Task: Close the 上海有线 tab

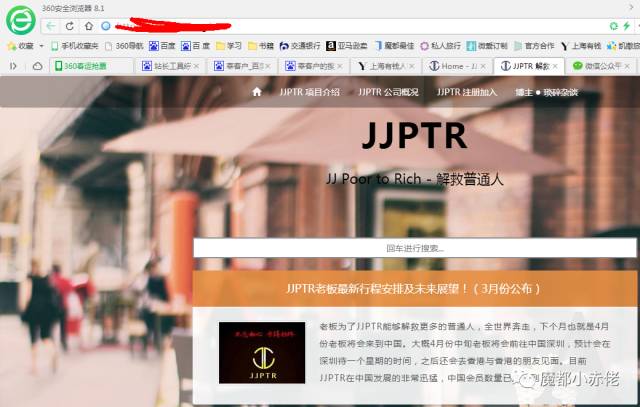Action: pos(412,66)
